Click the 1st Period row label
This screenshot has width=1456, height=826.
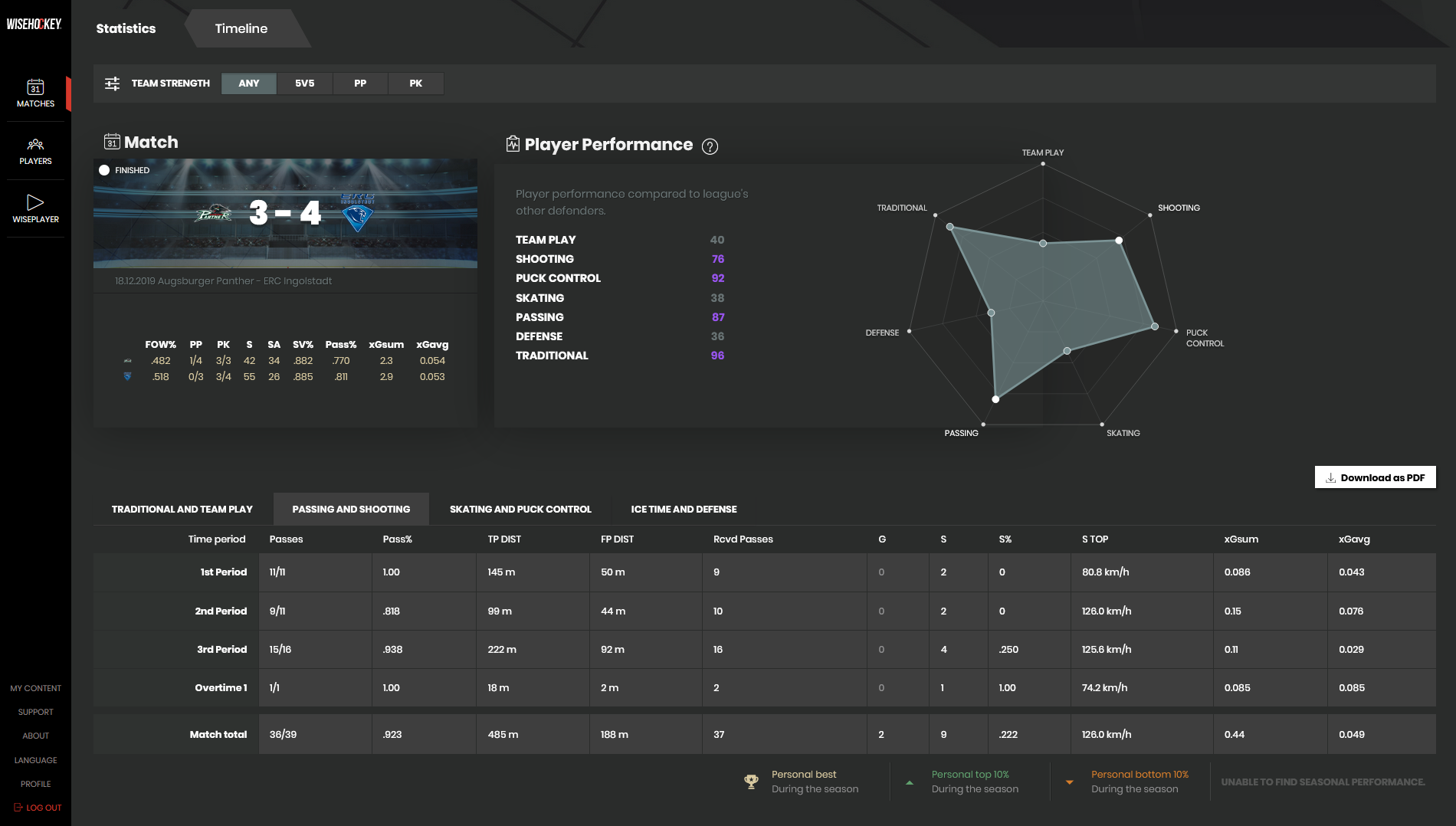pyautogui.click(x=224, y=572)
